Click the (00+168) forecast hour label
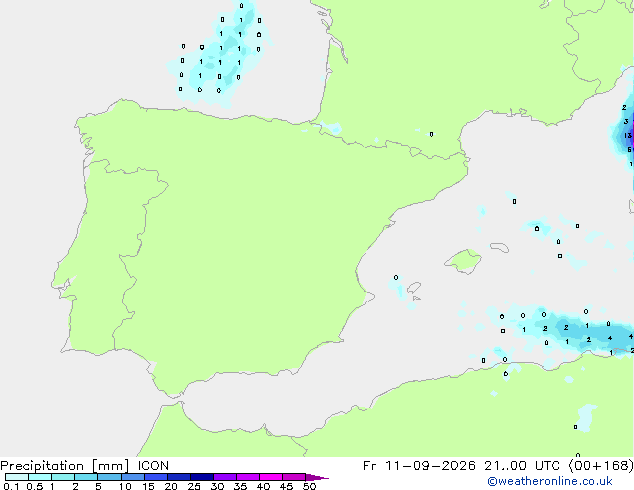 (x=601, y=466)
